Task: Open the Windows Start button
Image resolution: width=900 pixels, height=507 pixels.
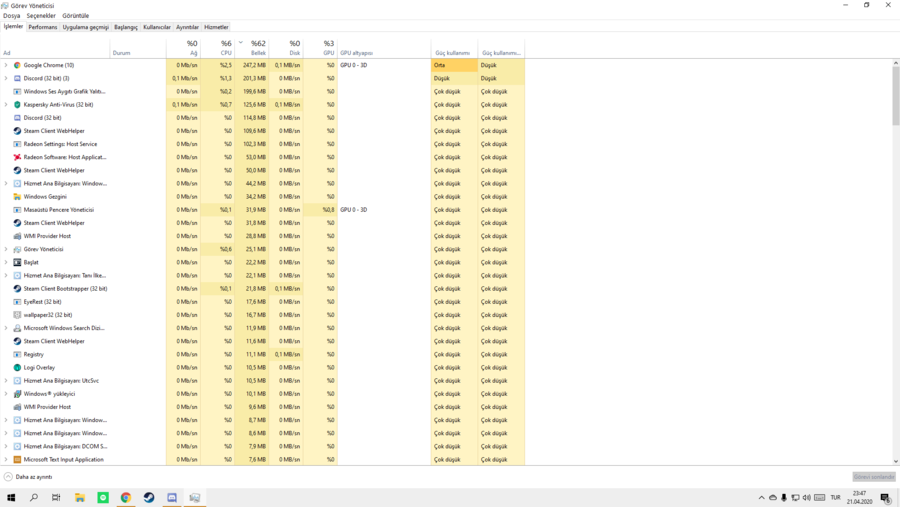Action: click(11, 497)
